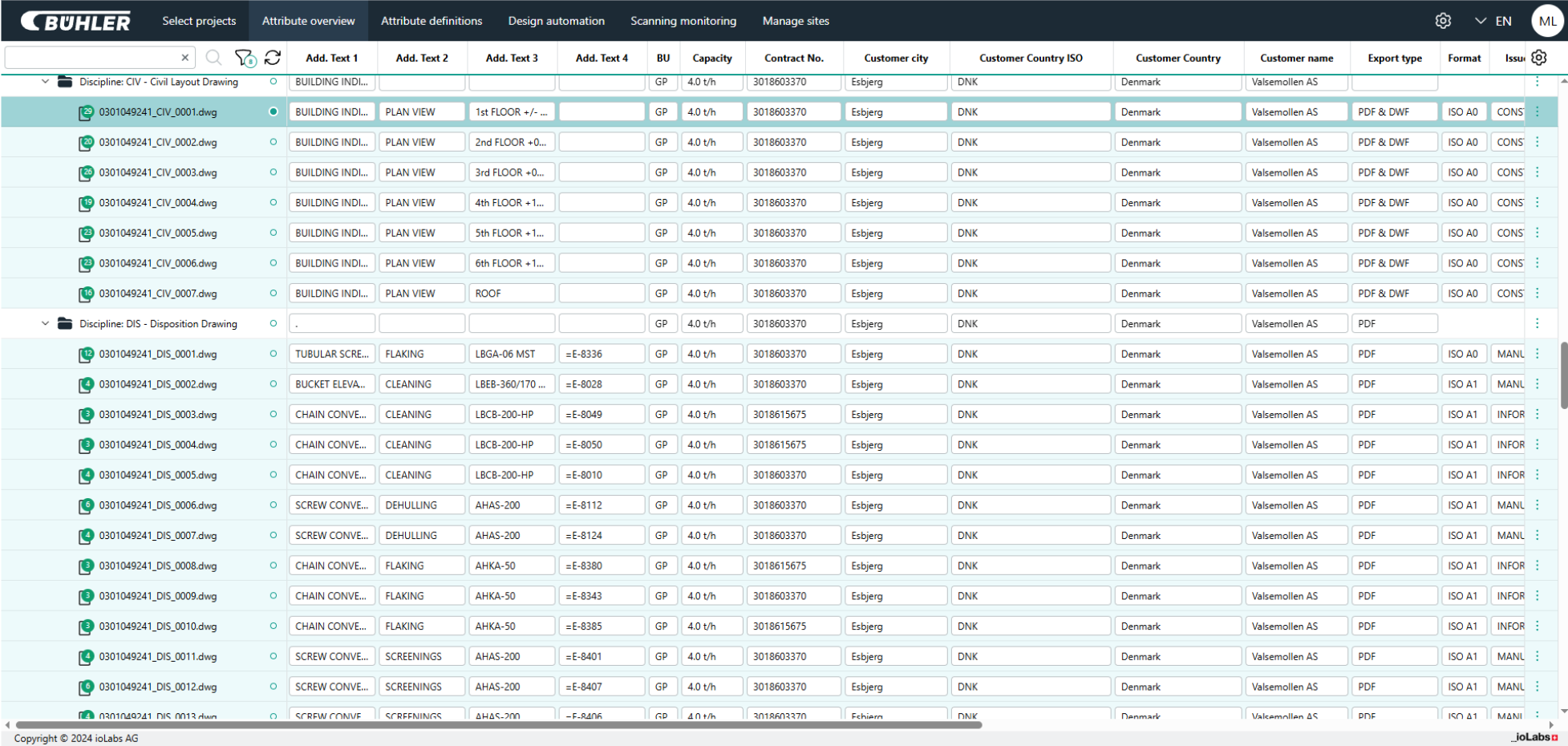The width and height of the screenshot is (1568, 746).
Task: Open the Design automation tab
Action: pyautogui.click(x=556, y=21)
